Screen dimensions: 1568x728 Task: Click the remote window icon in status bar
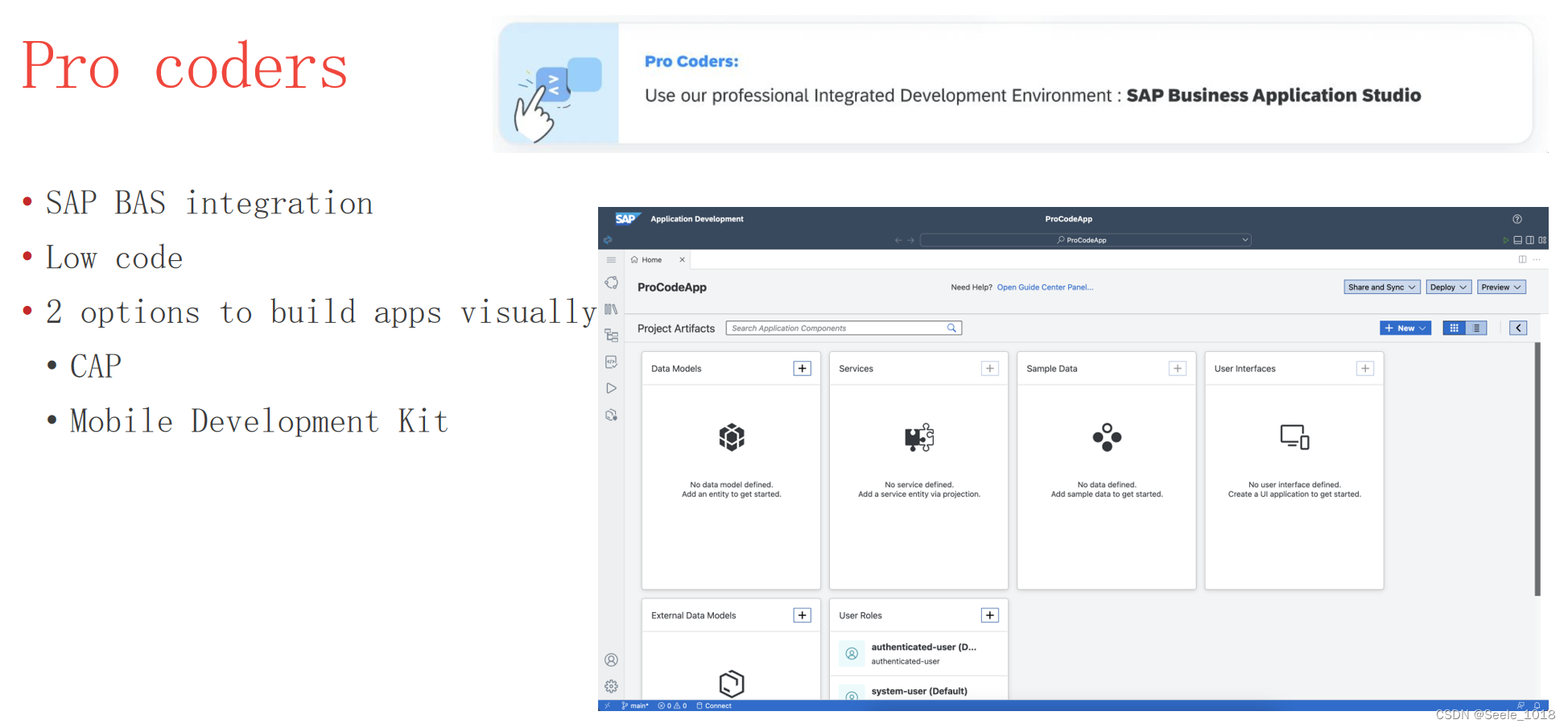coord(608,705)
